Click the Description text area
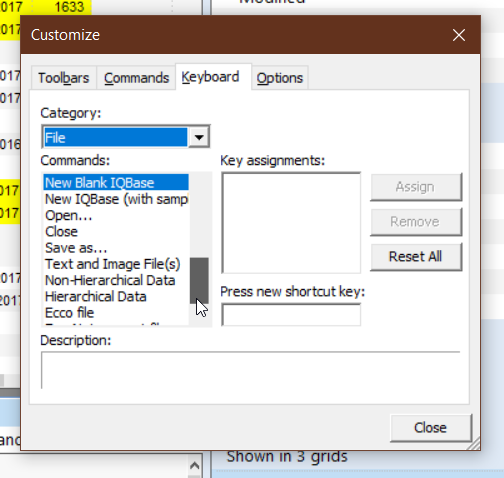Viewport: 504px width, 478px height. [250, 370]
